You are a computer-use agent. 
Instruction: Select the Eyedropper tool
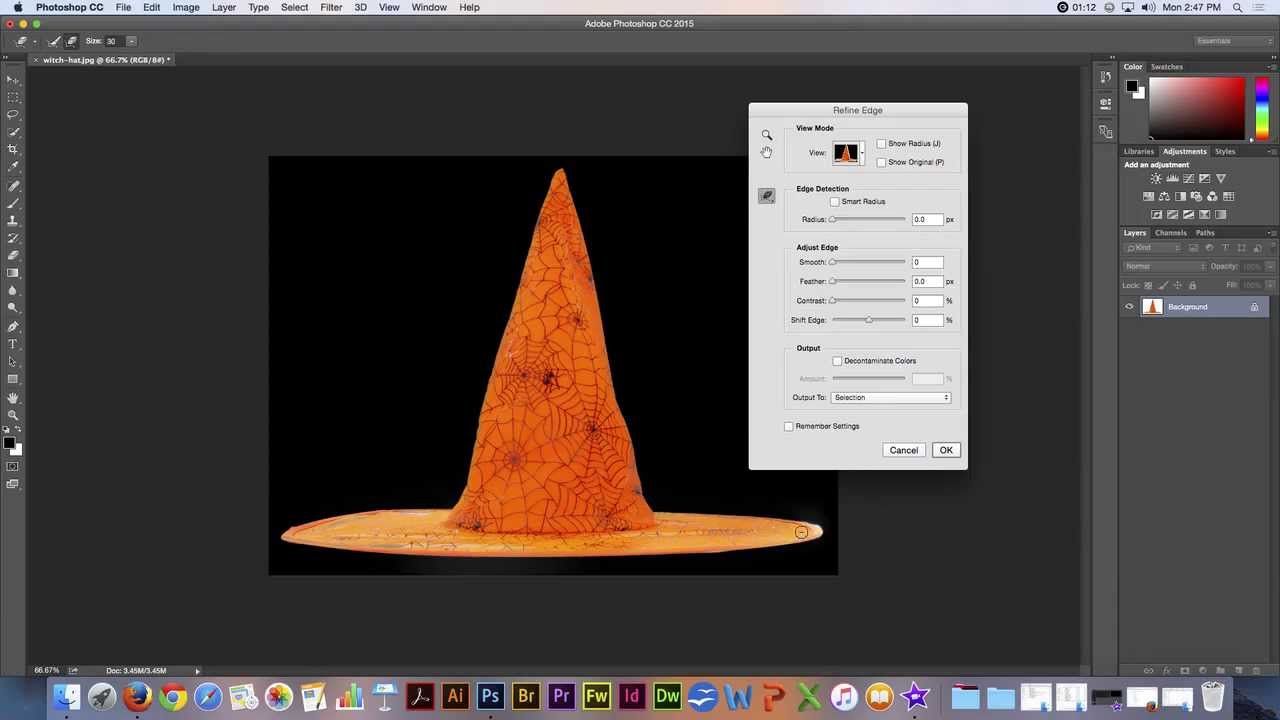click(x=13, y=166)
